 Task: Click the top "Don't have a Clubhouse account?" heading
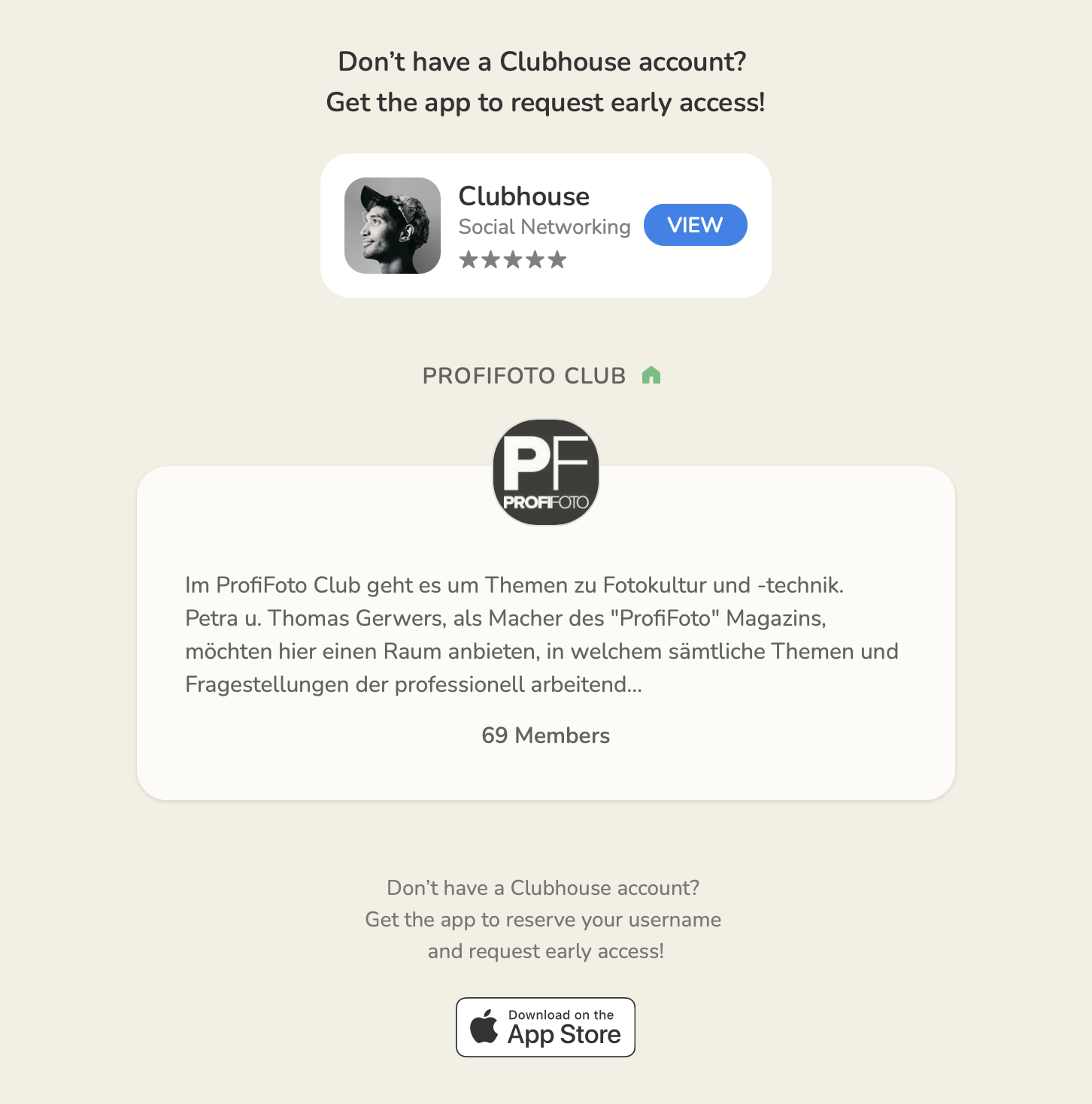click(542, 62)
